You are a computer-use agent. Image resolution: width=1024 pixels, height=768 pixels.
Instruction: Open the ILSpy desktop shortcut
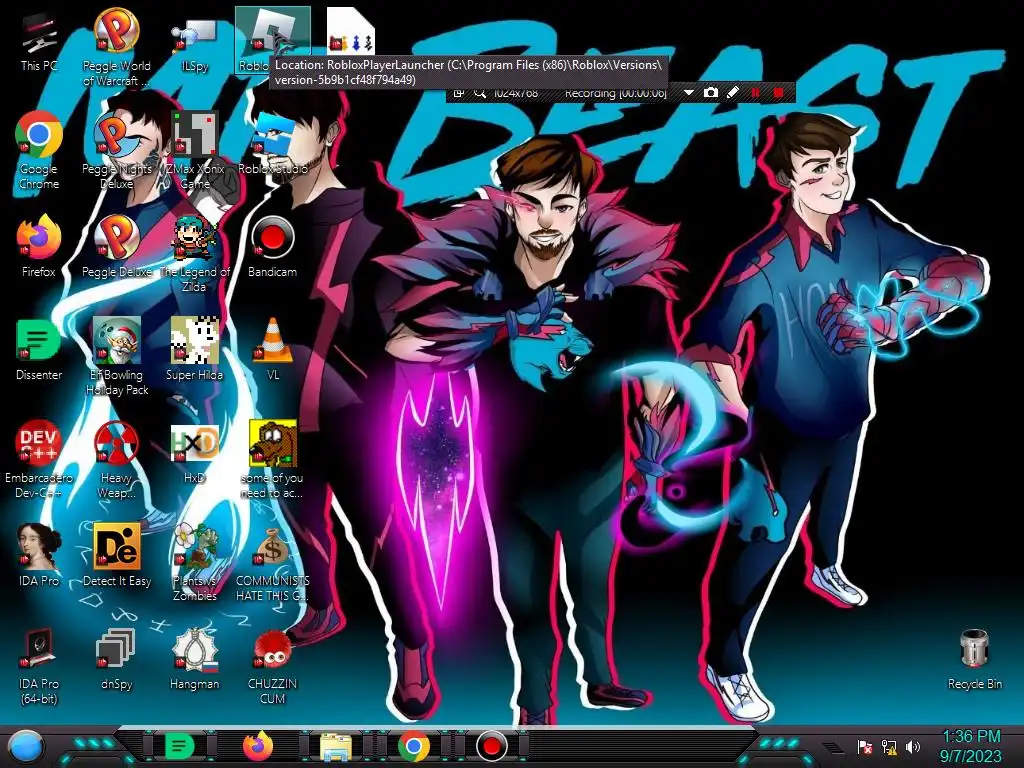[x=194, y=43]
